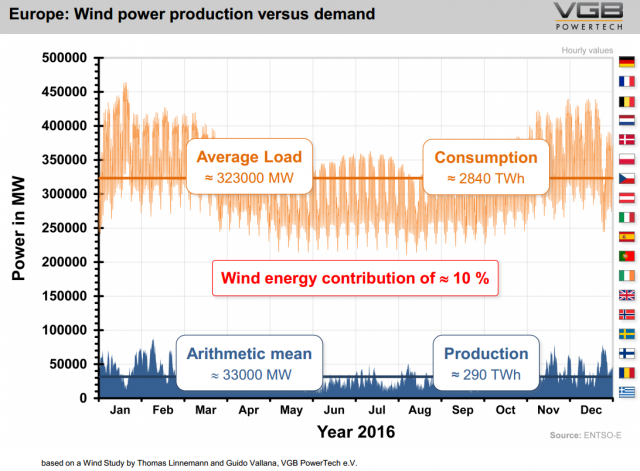Click the Norwegian flag icon
640x471 pixels.
(627, 314)
